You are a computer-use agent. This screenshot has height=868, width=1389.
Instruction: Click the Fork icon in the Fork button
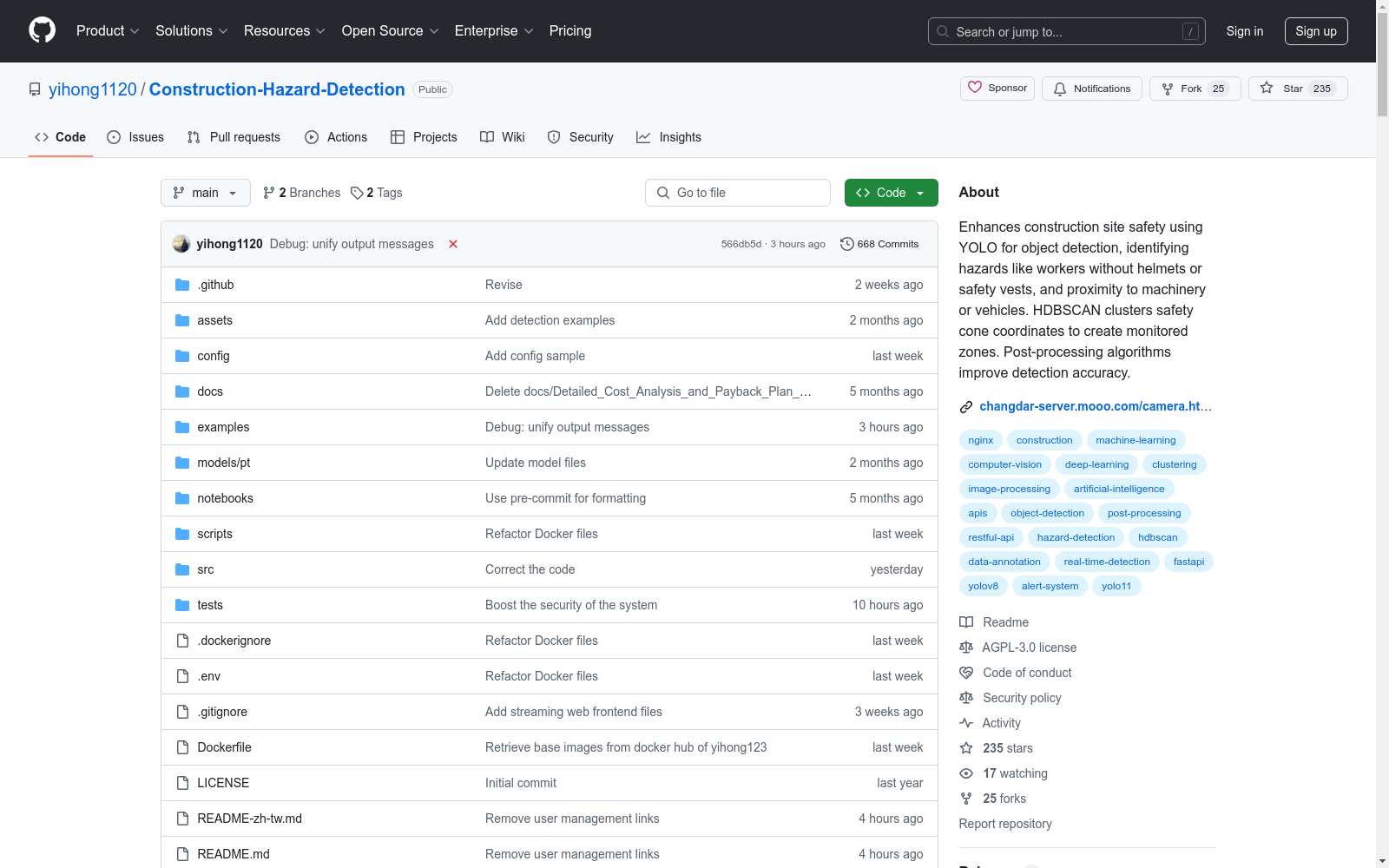point(1168,89)
